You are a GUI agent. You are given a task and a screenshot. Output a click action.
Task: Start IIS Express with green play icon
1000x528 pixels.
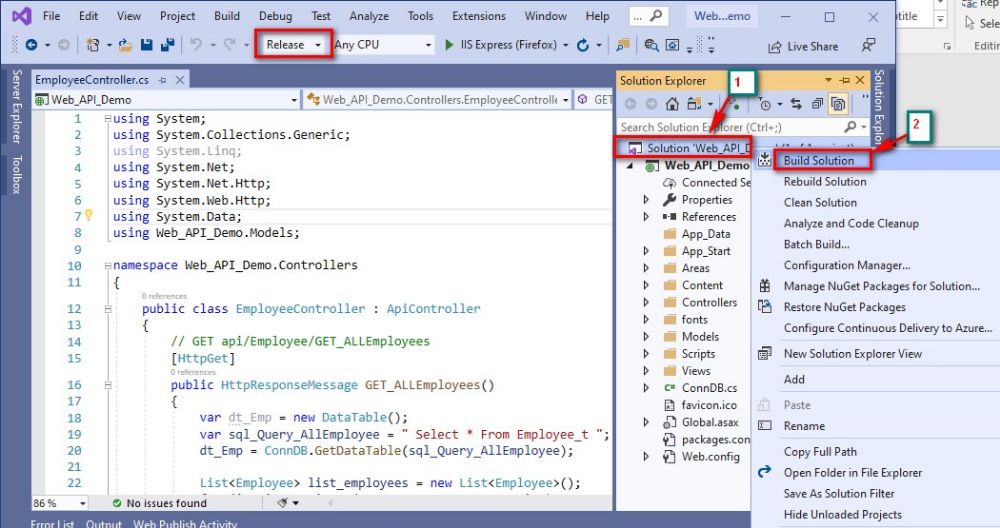pyautogui.click(x=449, y=45)
